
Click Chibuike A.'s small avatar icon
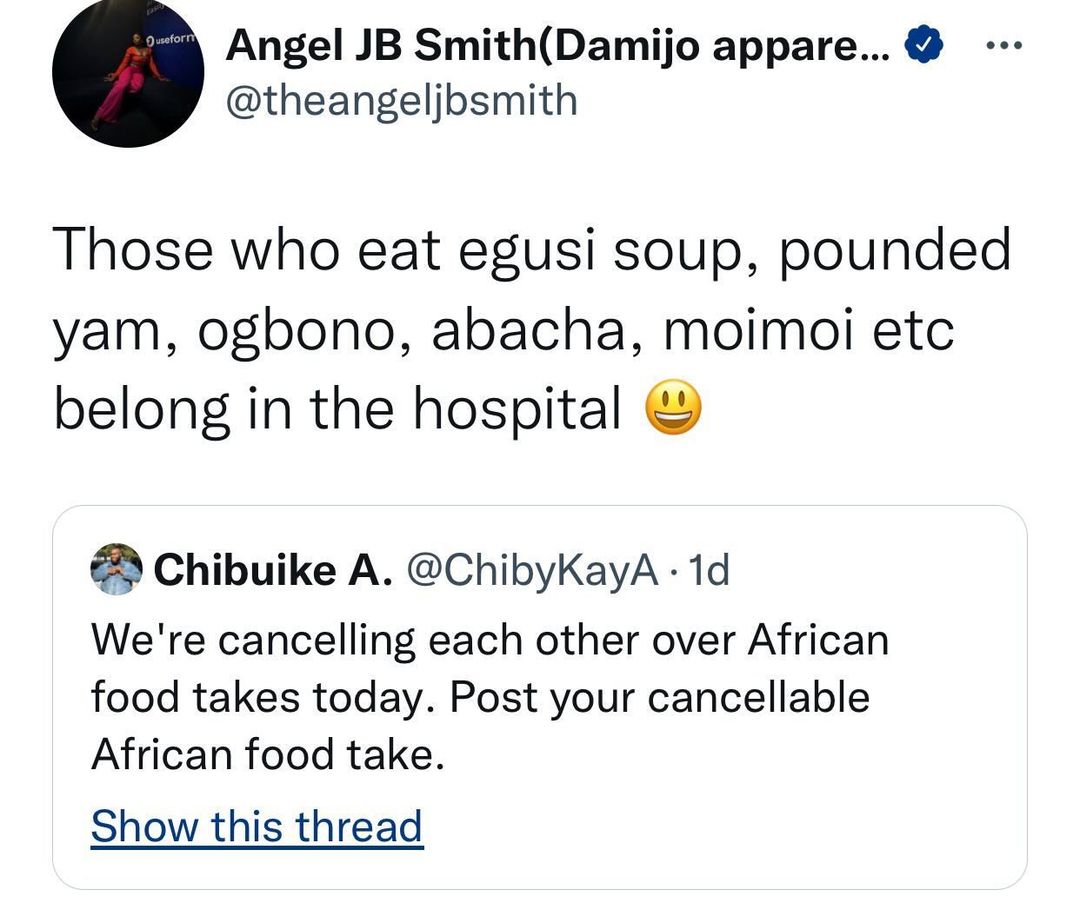(x=116, y=572)
